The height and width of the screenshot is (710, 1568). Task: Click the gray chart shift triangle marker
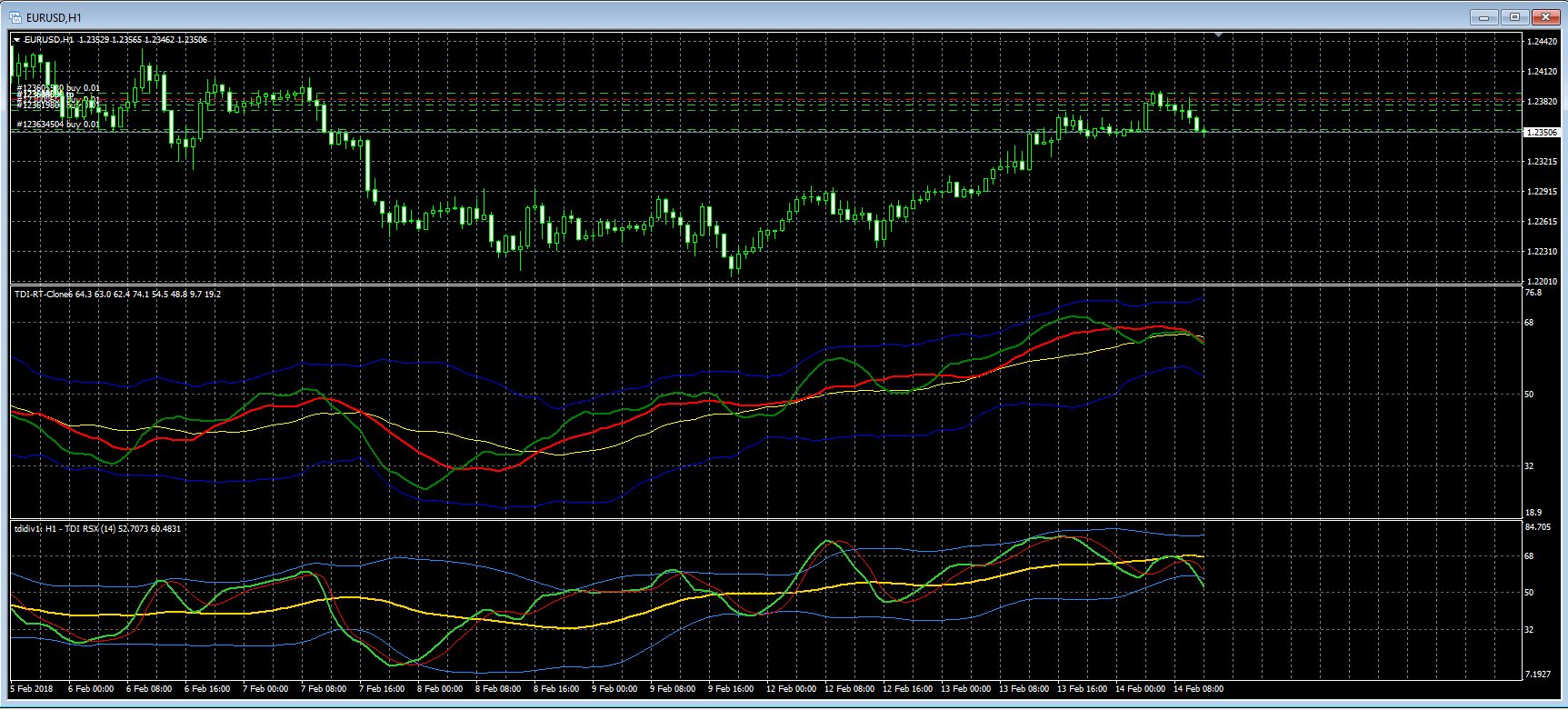(x=1219, y=35)
